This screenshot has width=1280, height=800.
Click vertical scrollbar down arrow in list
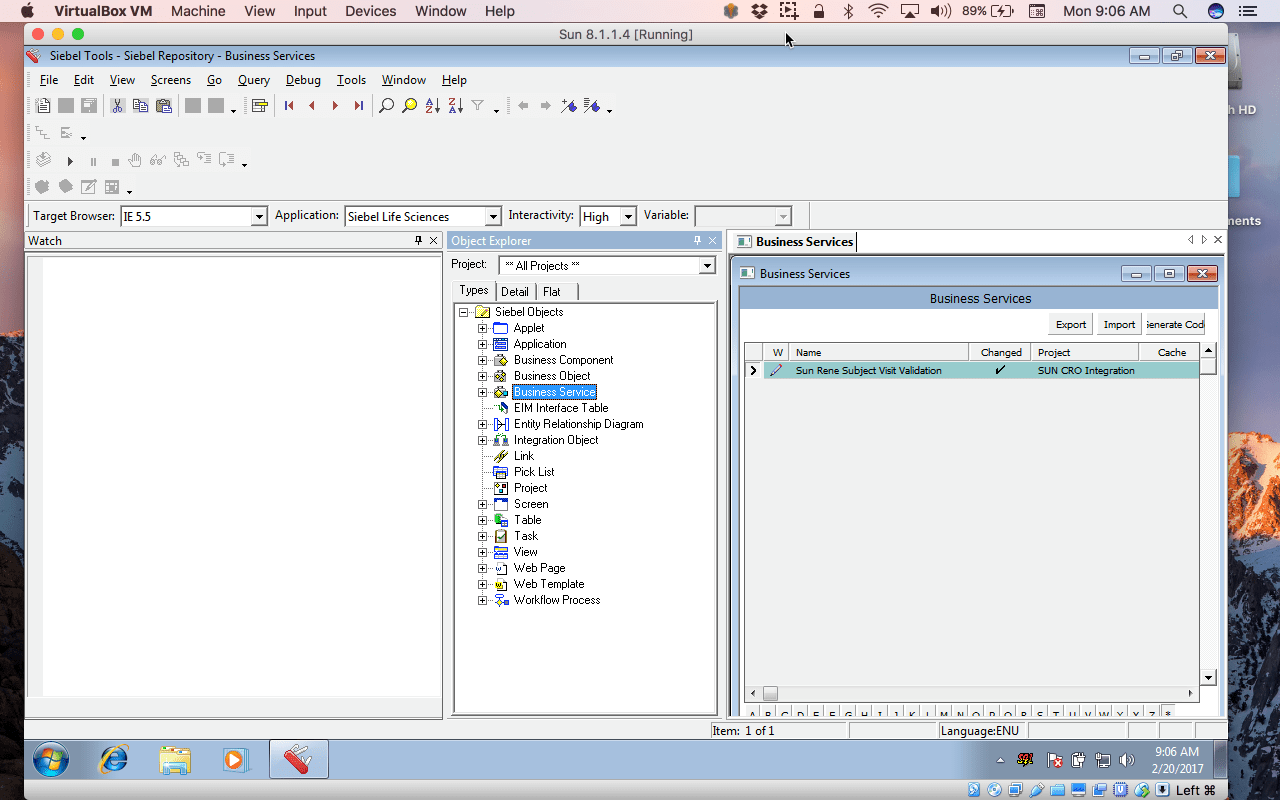click(x=1208, y=678)
